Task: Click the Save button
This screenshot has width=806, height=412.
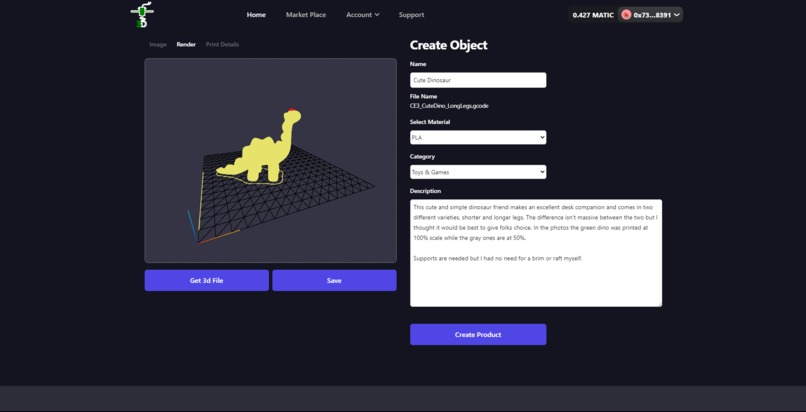Action: pos(334,280)
